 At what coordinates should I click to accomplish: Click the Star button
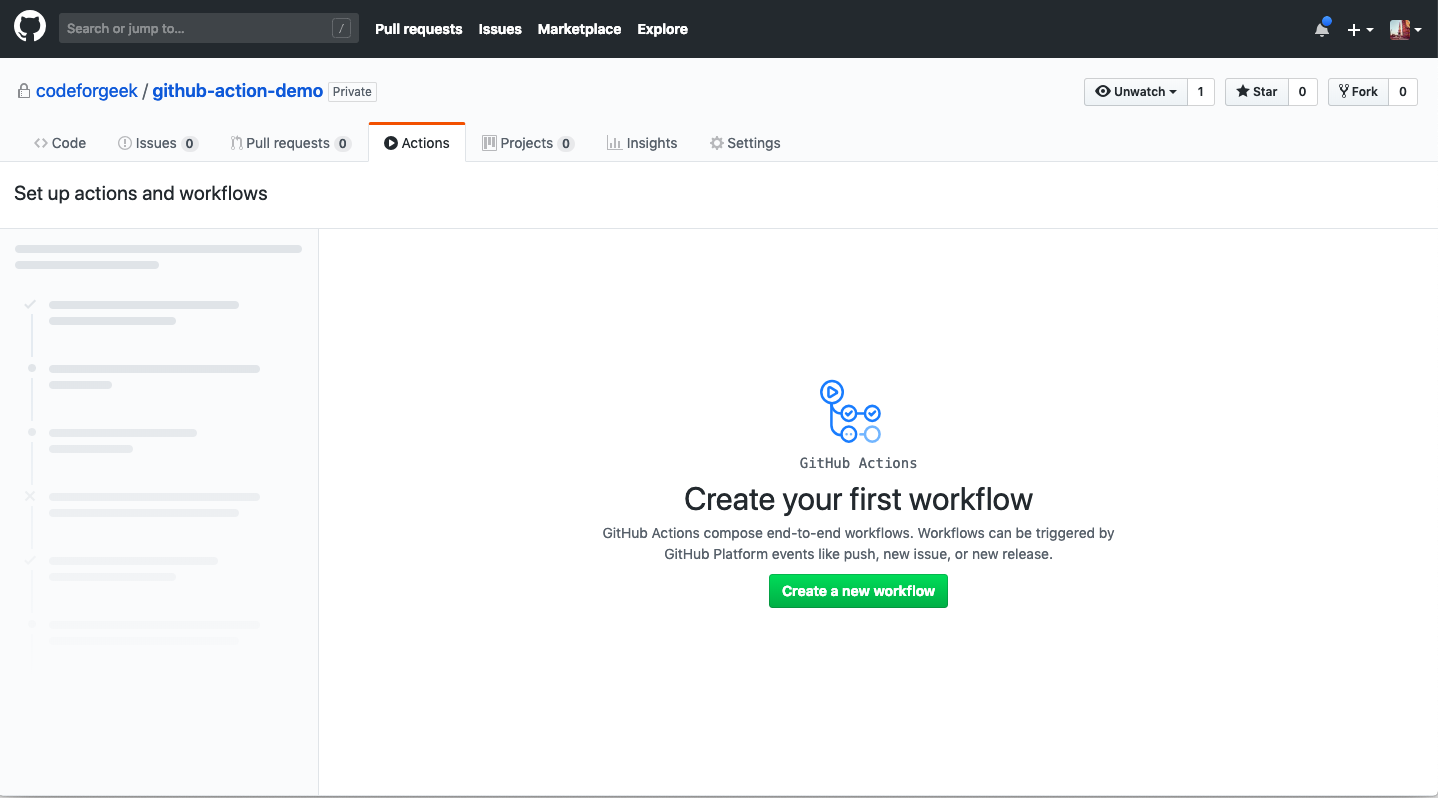tap(1257, 91)
